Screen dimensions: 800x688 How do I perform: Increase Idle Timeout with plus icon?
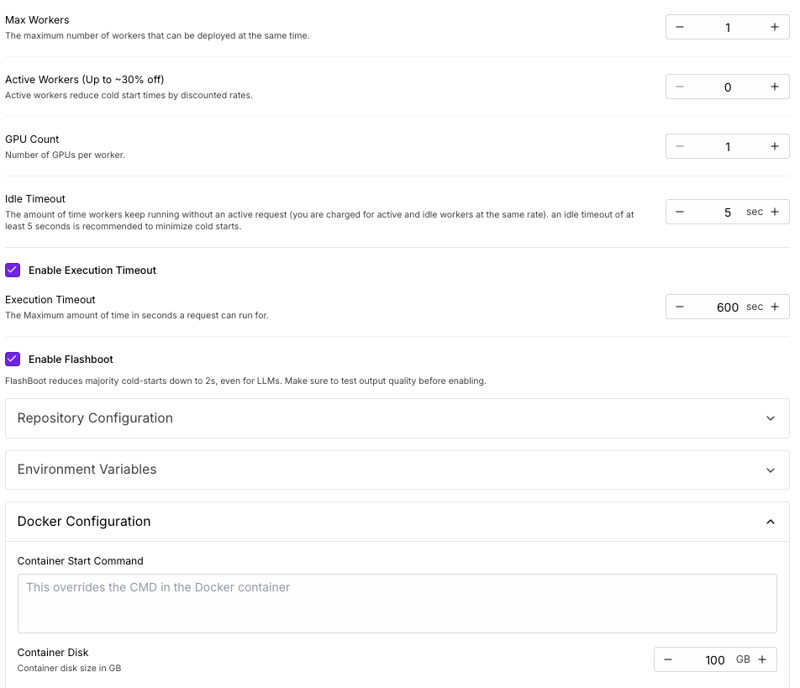click(x=774, y=212)
